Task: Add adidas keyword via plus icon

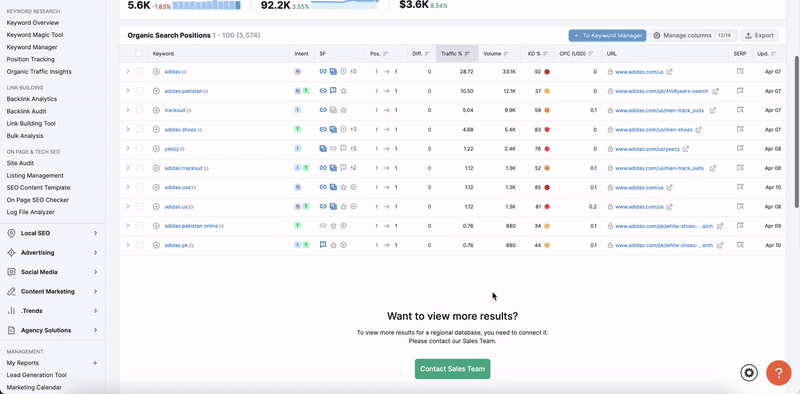Action: (x=156, y=72)
